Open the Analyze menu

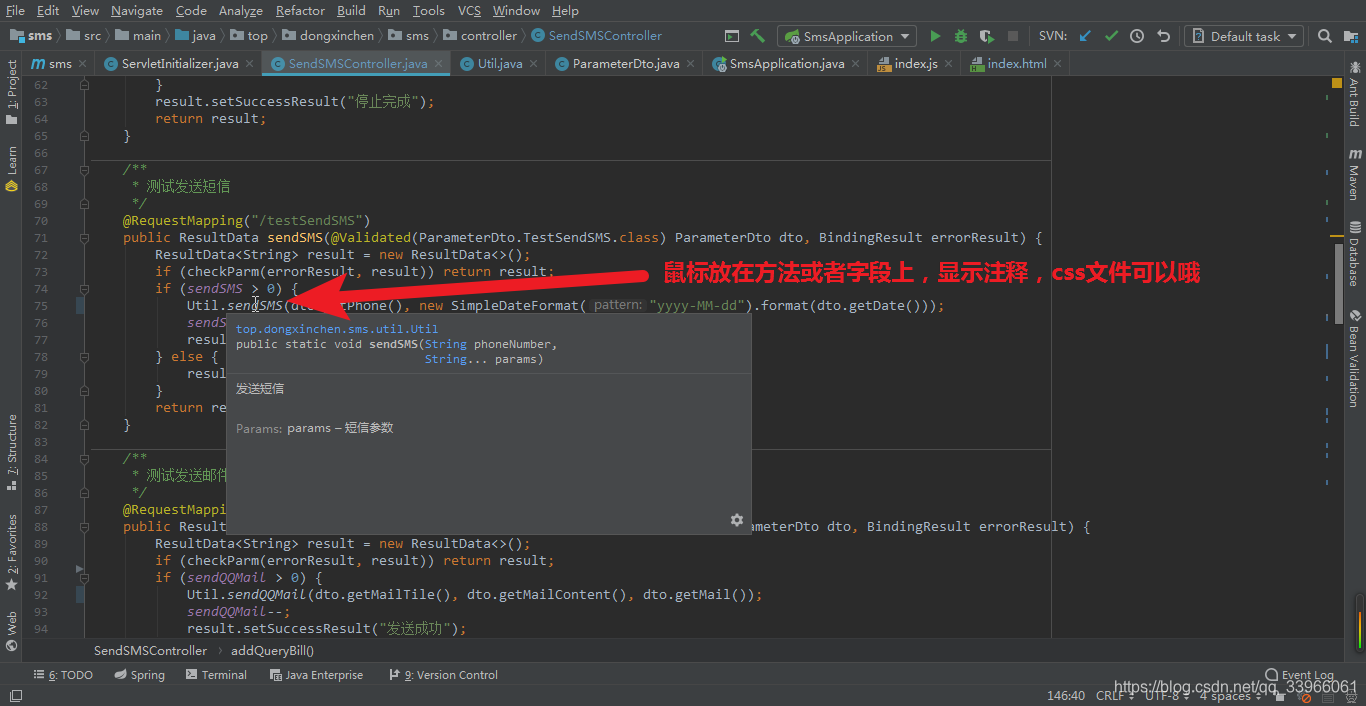pos(240,10)
